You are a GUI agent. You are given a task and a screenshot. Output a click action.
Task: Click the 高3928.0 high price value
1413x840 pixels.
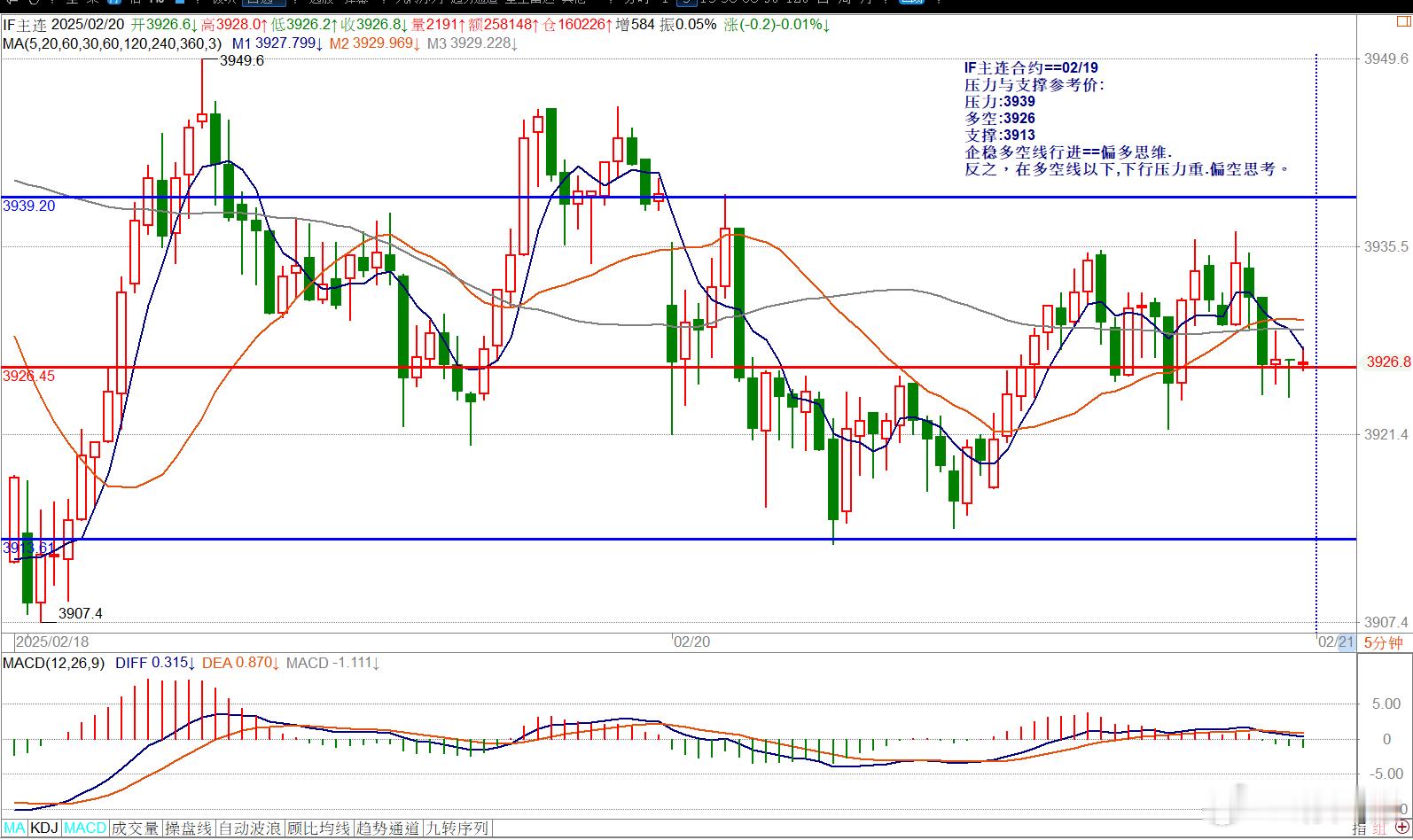236,25
